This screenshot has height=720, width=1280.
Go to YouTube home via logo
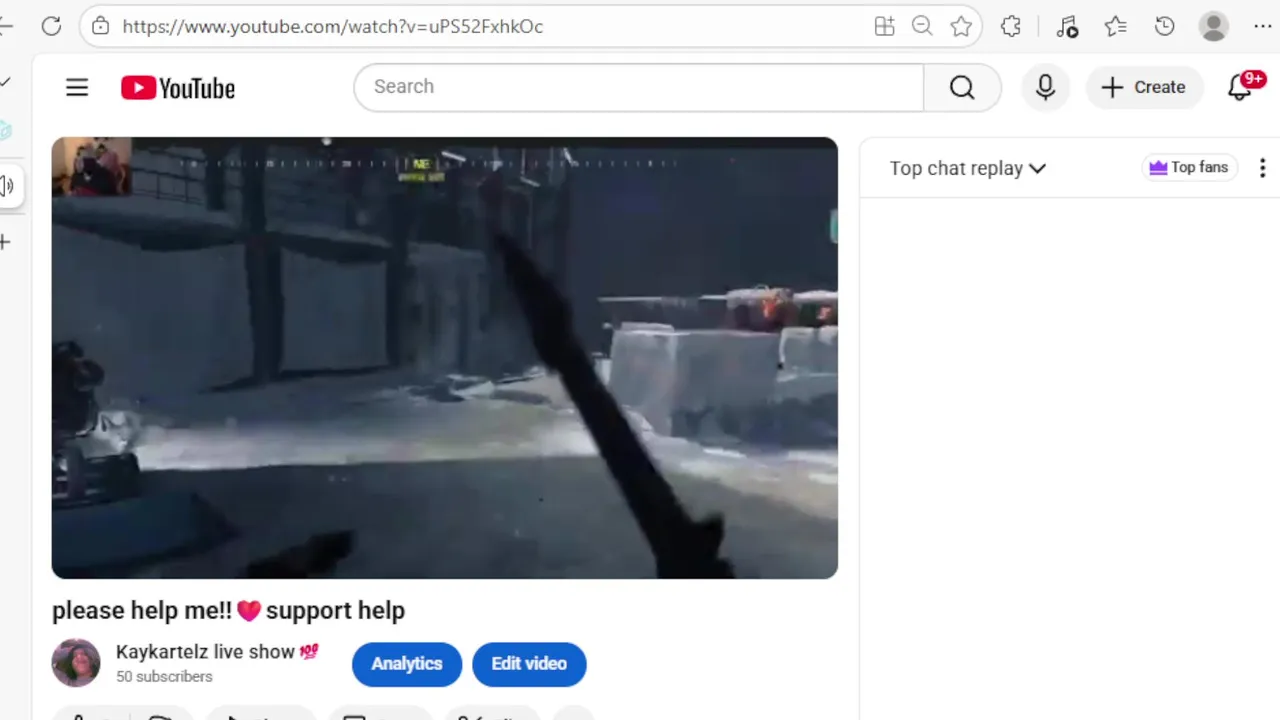[x=178, y=88]
